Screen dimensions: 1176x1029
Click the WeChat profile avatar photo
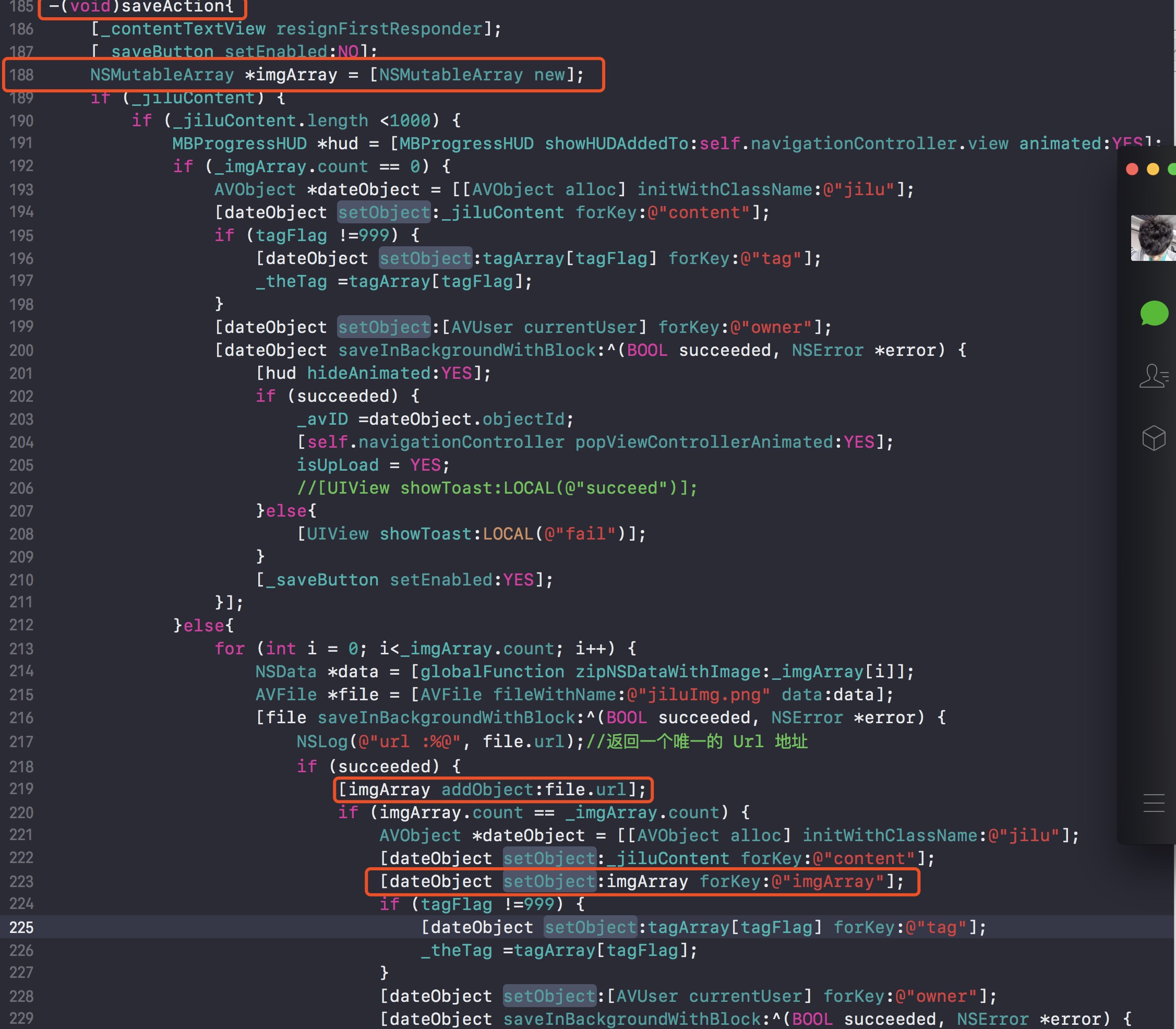[x=1153, y=238]
